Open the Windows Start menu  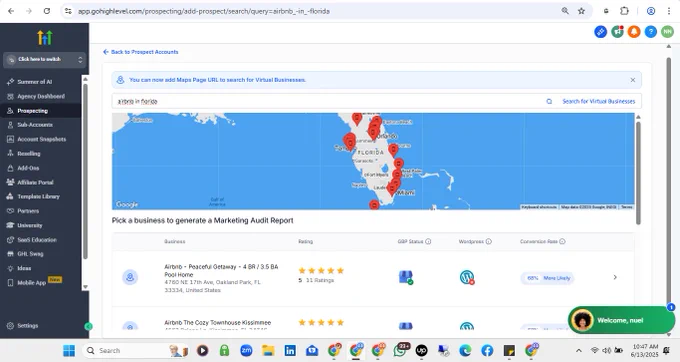tap(69, 350)
